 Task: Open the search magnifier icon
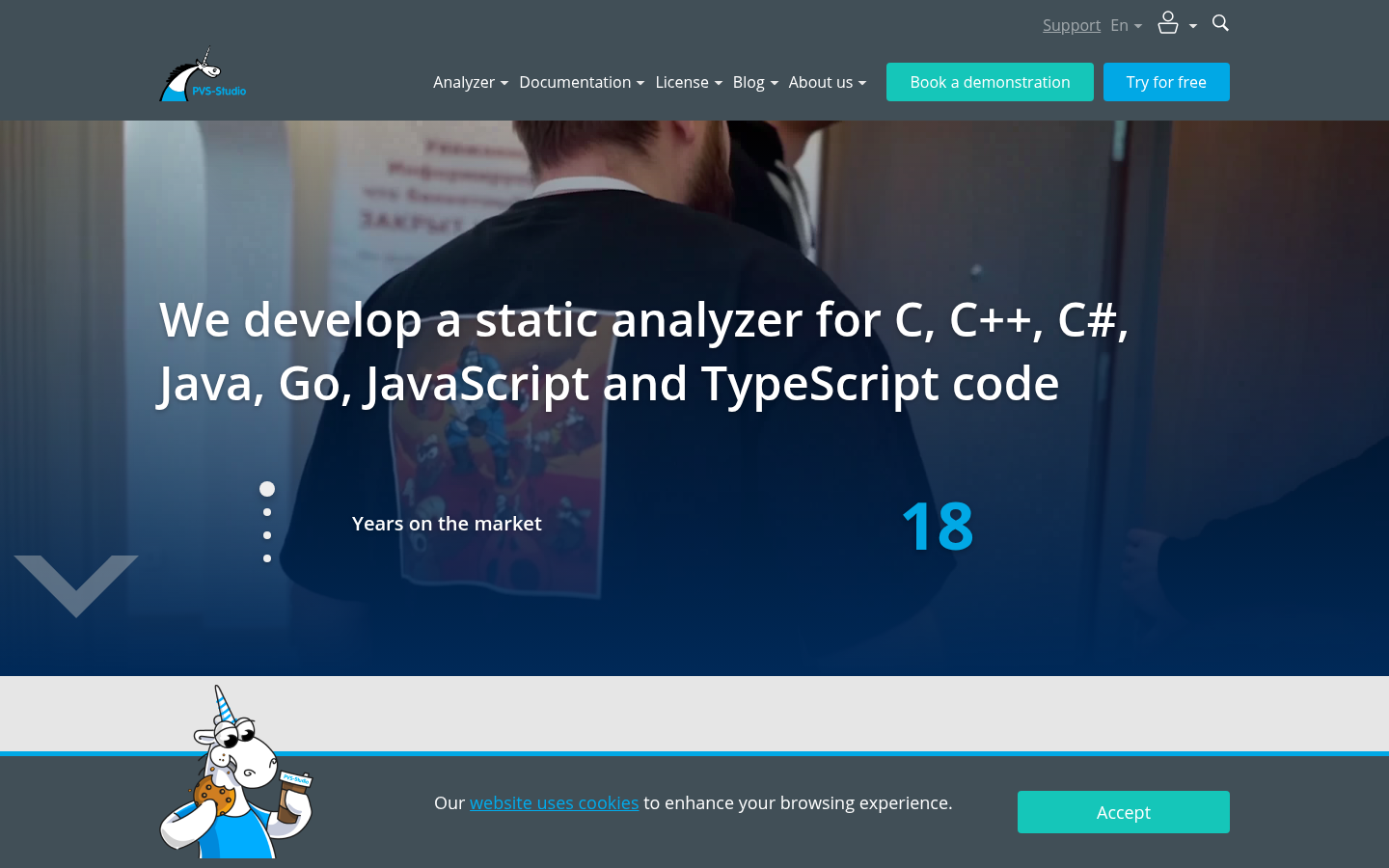(x=1220, y=23)
